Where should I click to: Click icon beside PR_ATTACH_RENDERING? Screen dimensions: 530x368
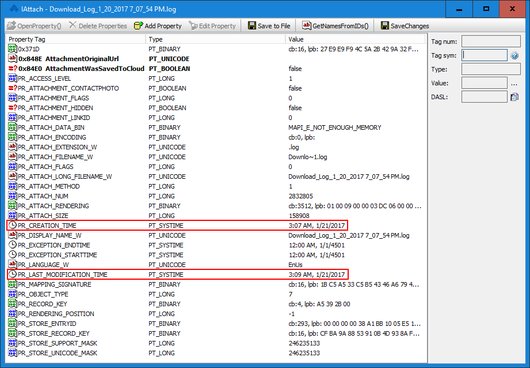click(x=12, y=206)
